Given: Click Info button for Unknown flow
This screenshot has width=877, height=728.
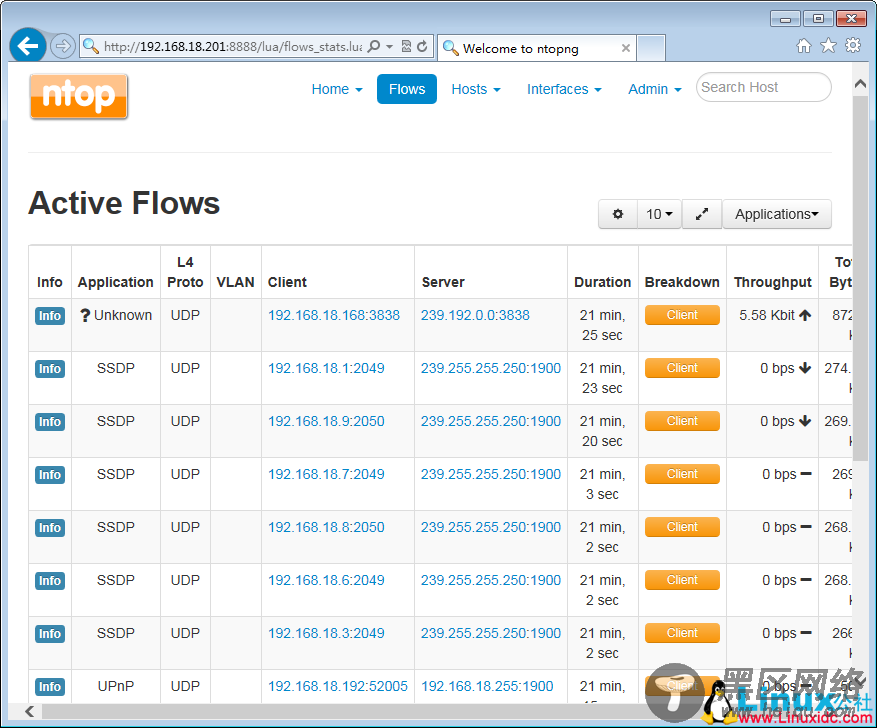Looking at the screenshot, I should [x=50, y=316].
